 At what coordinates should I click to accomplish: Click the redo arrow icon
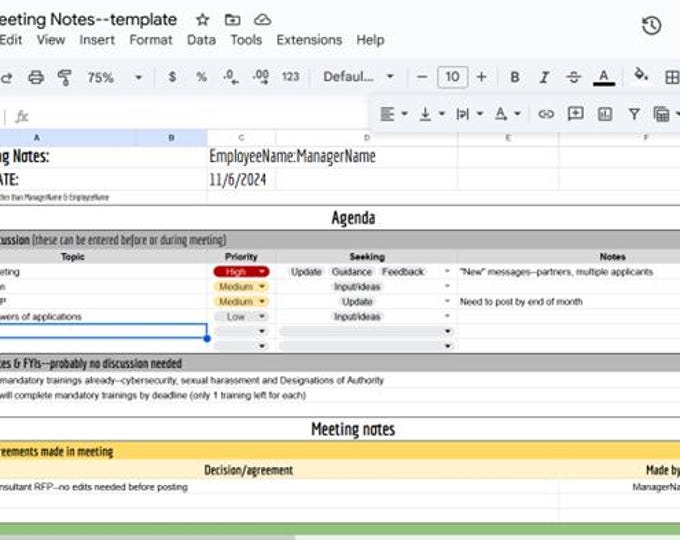click(x=7, y=78)
